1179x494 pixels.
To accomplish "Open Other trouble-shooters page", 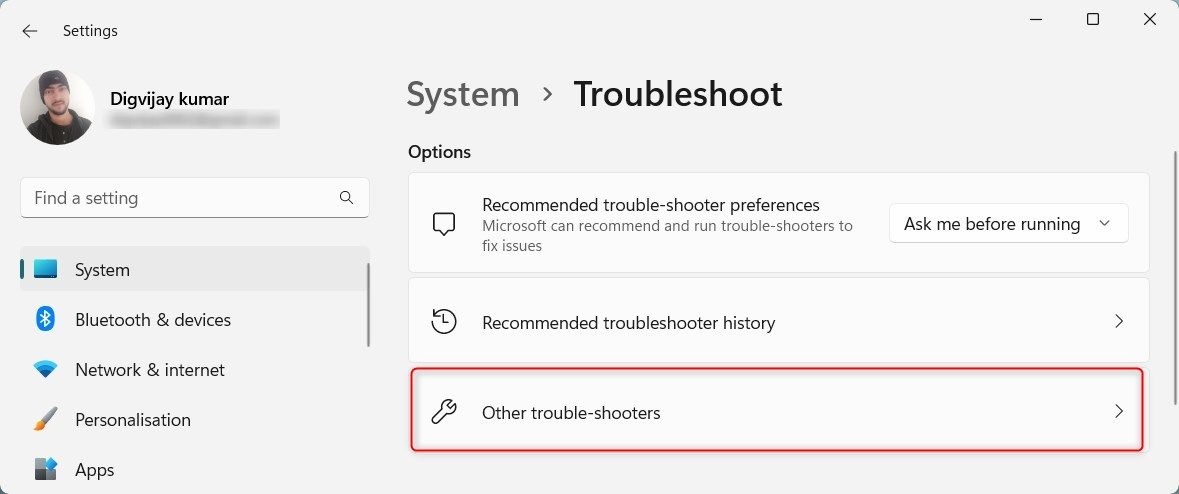I will [571, 412].
